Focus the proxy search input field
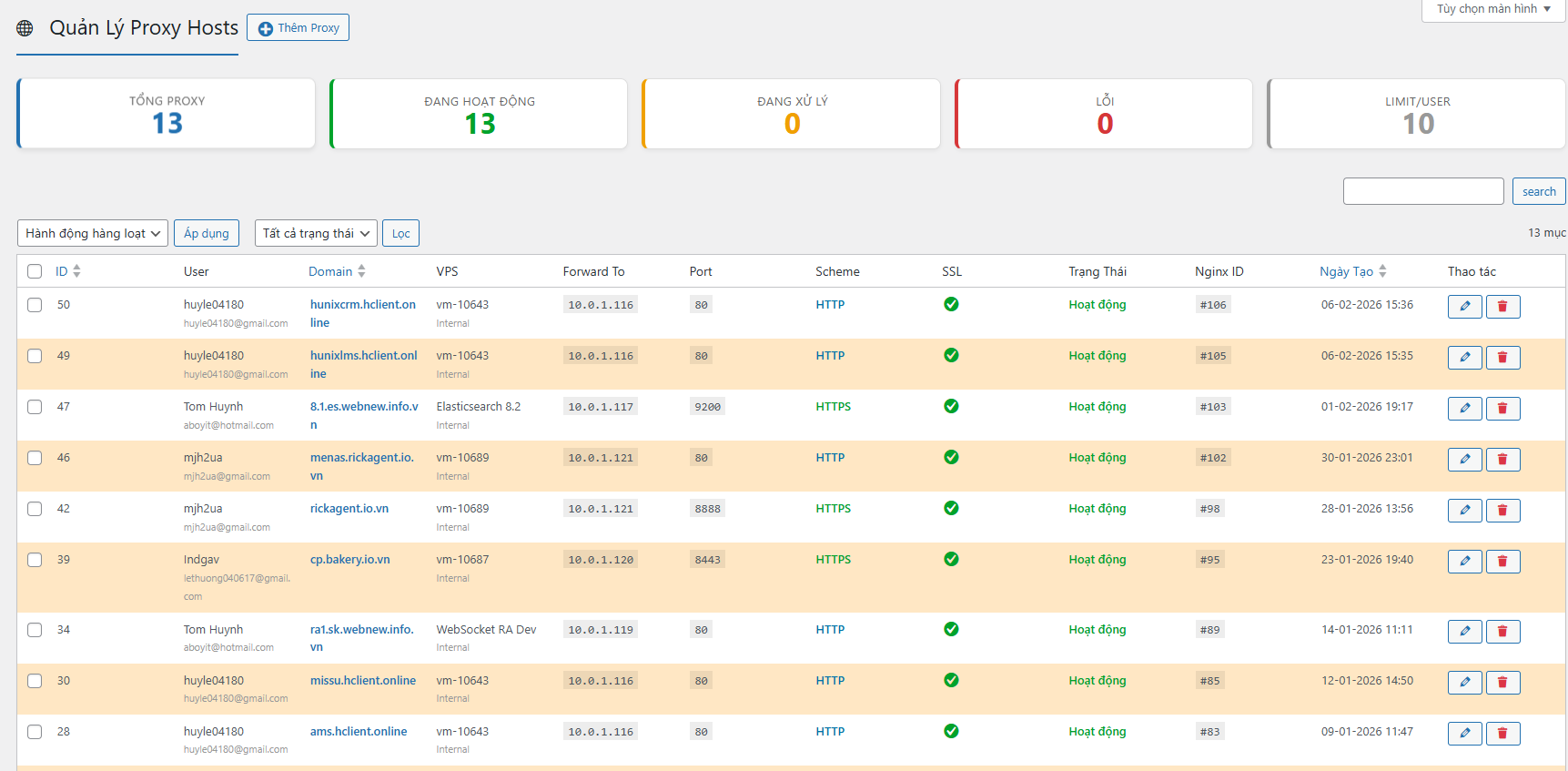This screenshot has width=1568, height=771. [1423, 191]
